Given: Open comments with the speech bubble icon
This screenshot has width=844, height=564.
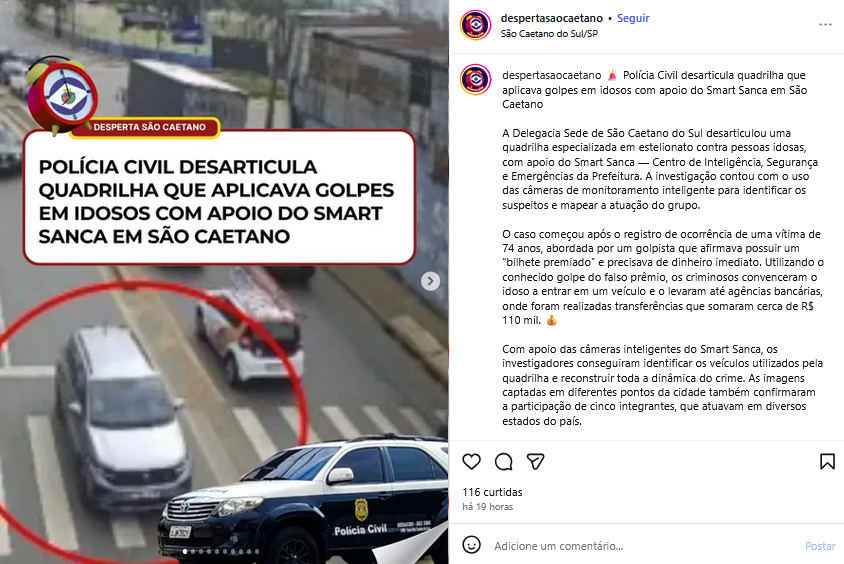Looking at the screenshot, I should click(504, 462).
